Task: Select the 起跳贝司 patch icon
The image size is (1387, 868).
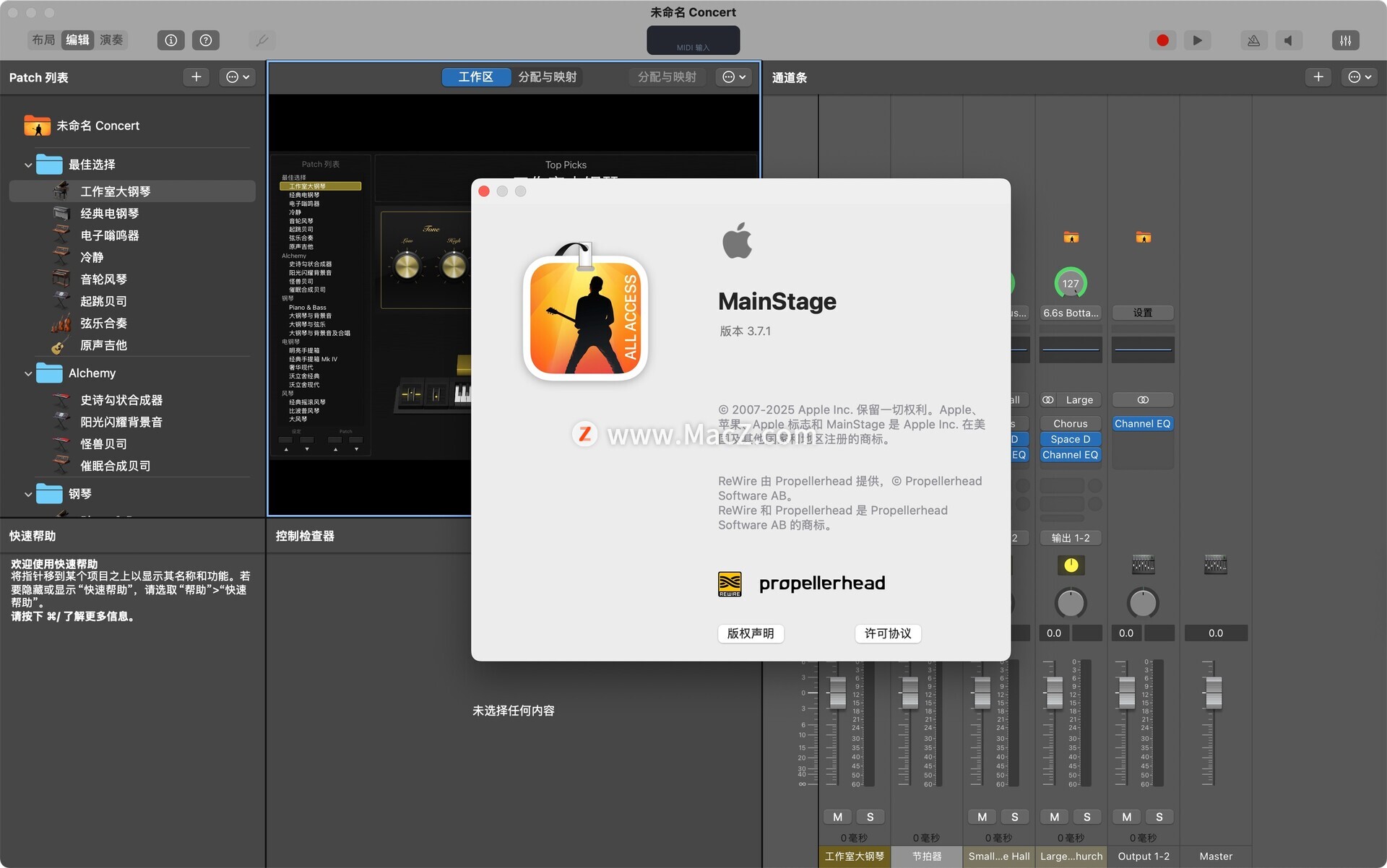Action: coord(61,301)
